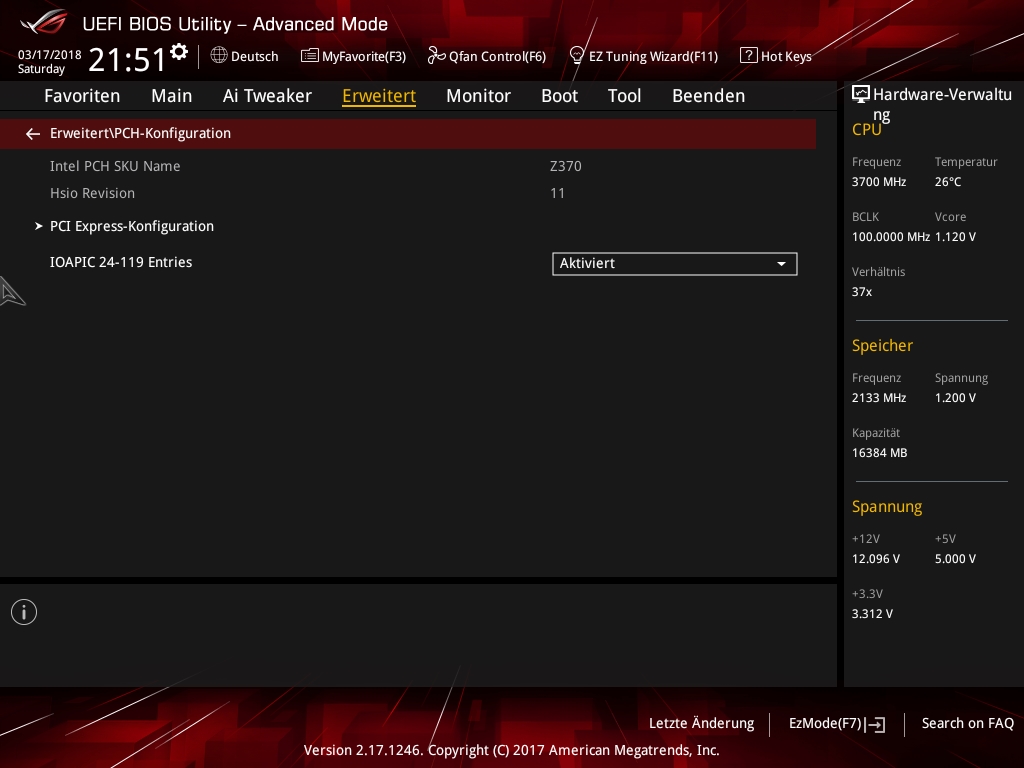Open the IOAPIC 24-119 Entries dropdown
This screenshot has height=768, width=1024.
coord(675,264)
